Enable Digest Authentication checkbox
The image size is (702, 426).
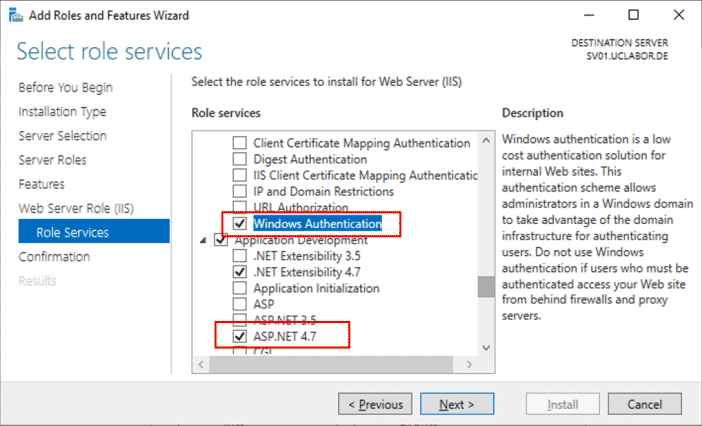pos(239,159)
